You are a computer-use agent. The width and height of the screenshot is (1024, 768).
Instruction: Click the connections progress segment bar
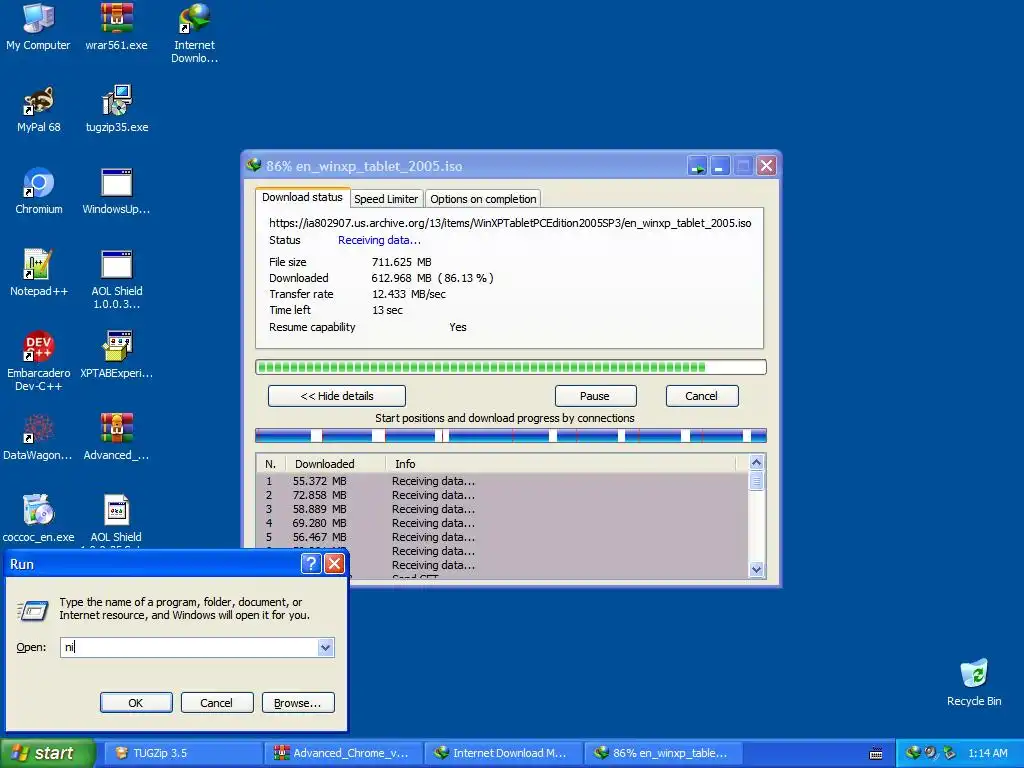[511, 436]
